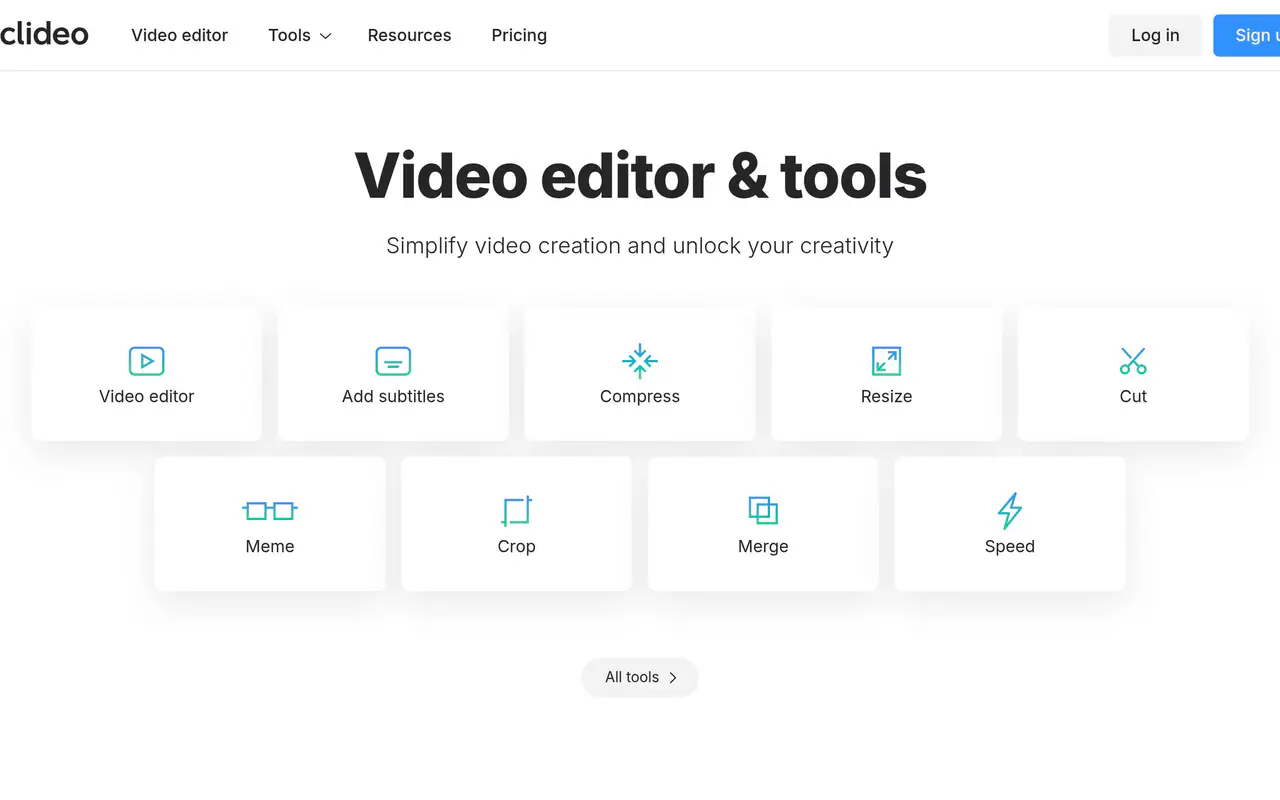Click the Log in button
The image size is (1280, 800).
point(1155,35)
